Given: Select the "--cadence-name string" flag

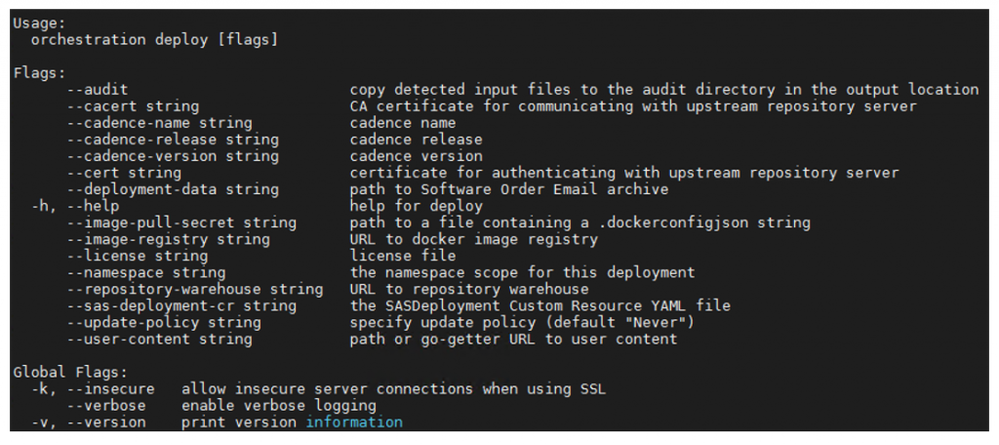Looking at the screenshot, I should click(x=159, y=123).
